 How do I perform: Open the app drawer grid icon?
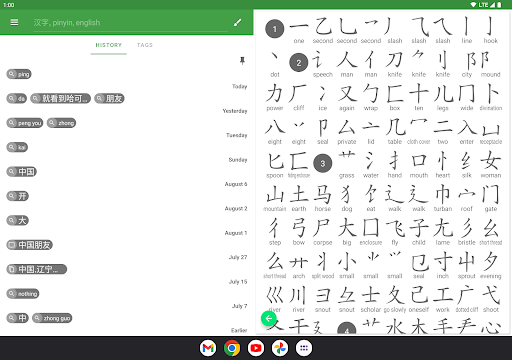(304, 348)
